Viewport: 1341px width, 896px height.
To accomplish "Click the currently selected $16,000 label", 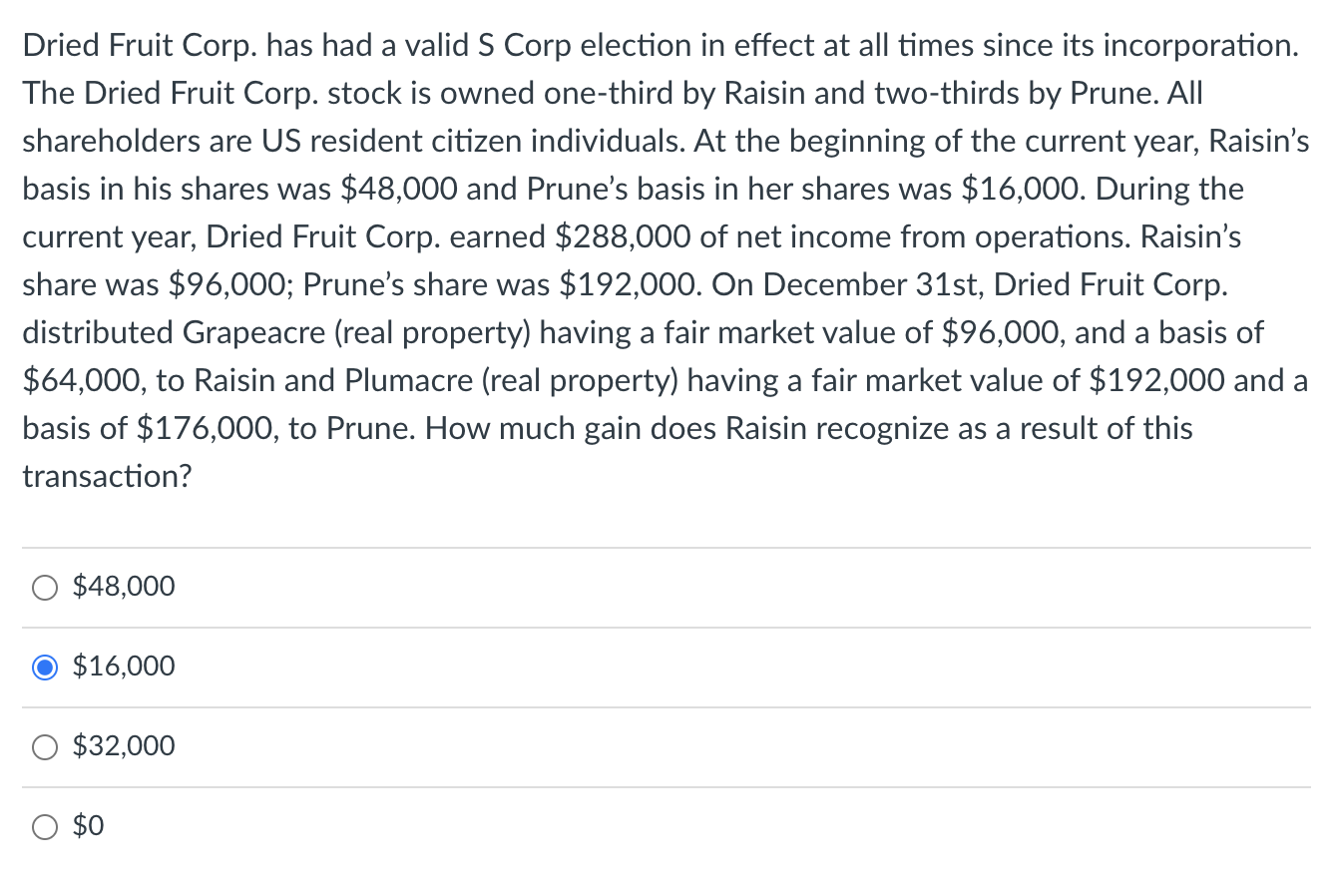I will [122, 667].
